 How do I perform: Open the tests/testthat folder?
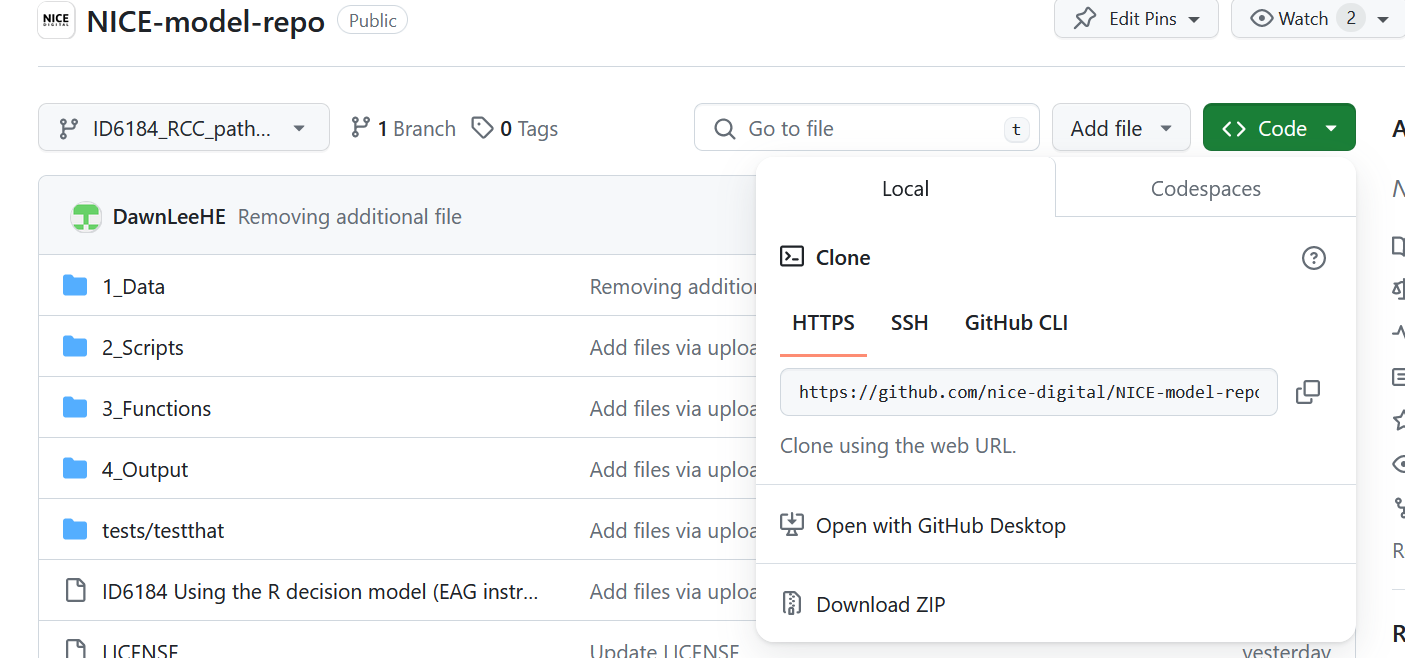pos(163,531)
